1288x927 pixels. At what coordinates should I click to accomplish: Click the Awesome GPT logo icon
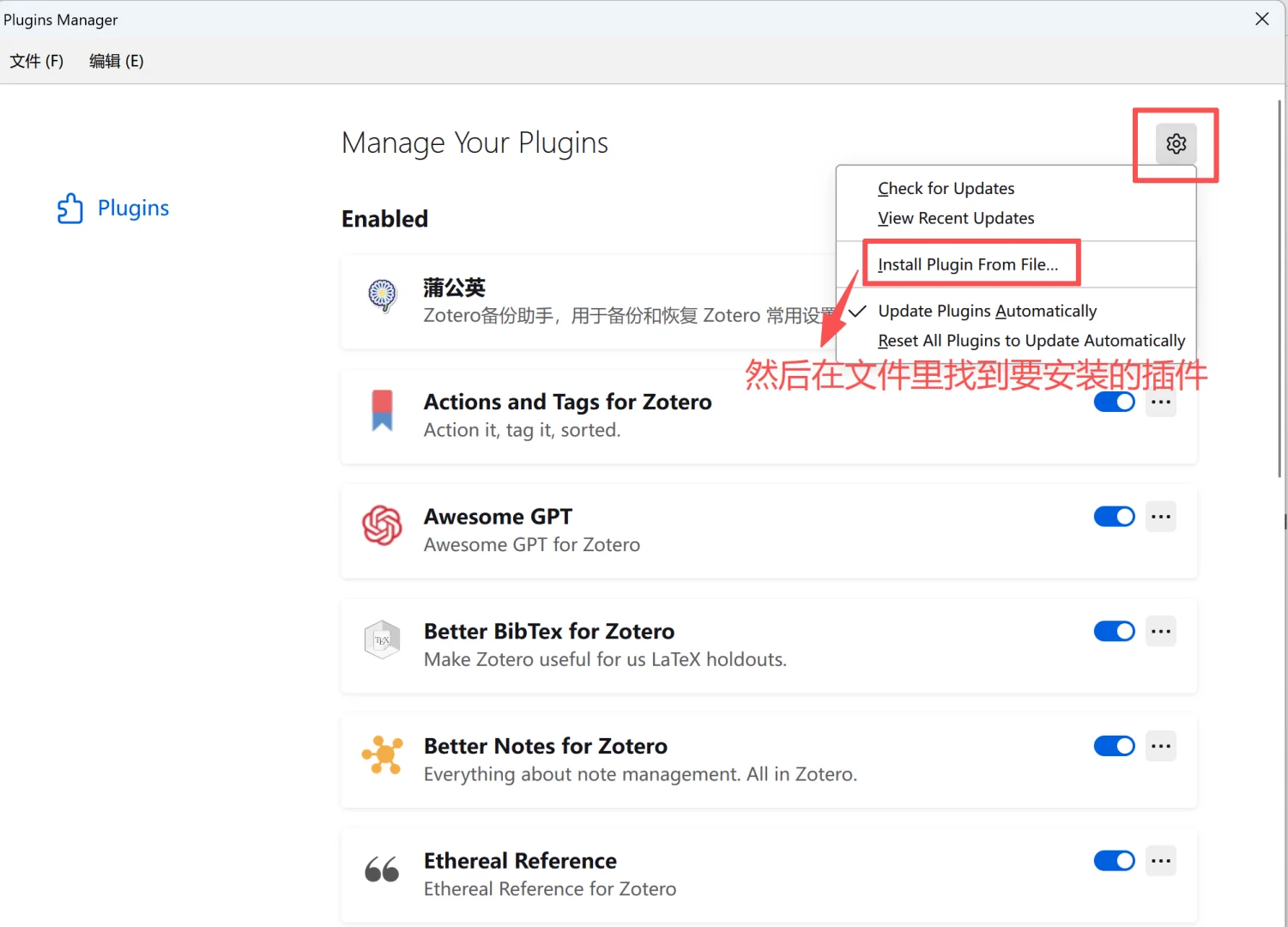click(x=382, y=525)
